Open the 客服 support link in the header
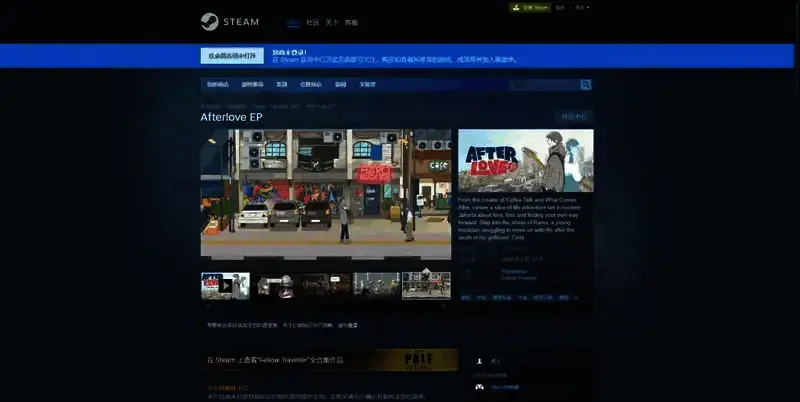 coord(351,22)
